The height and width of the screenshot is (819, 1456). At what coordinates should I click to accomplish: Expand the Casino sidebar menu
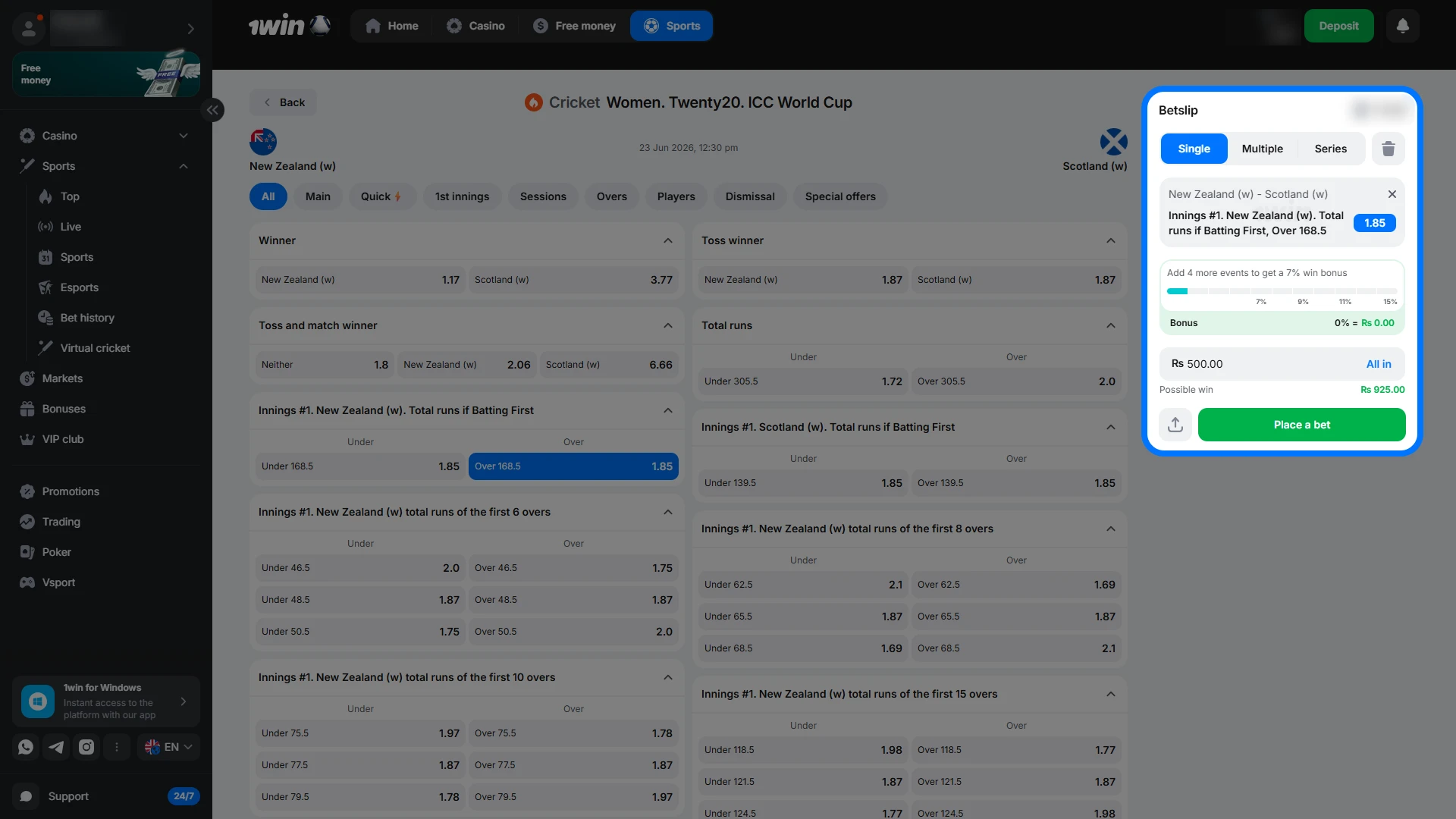pos(183,136)
